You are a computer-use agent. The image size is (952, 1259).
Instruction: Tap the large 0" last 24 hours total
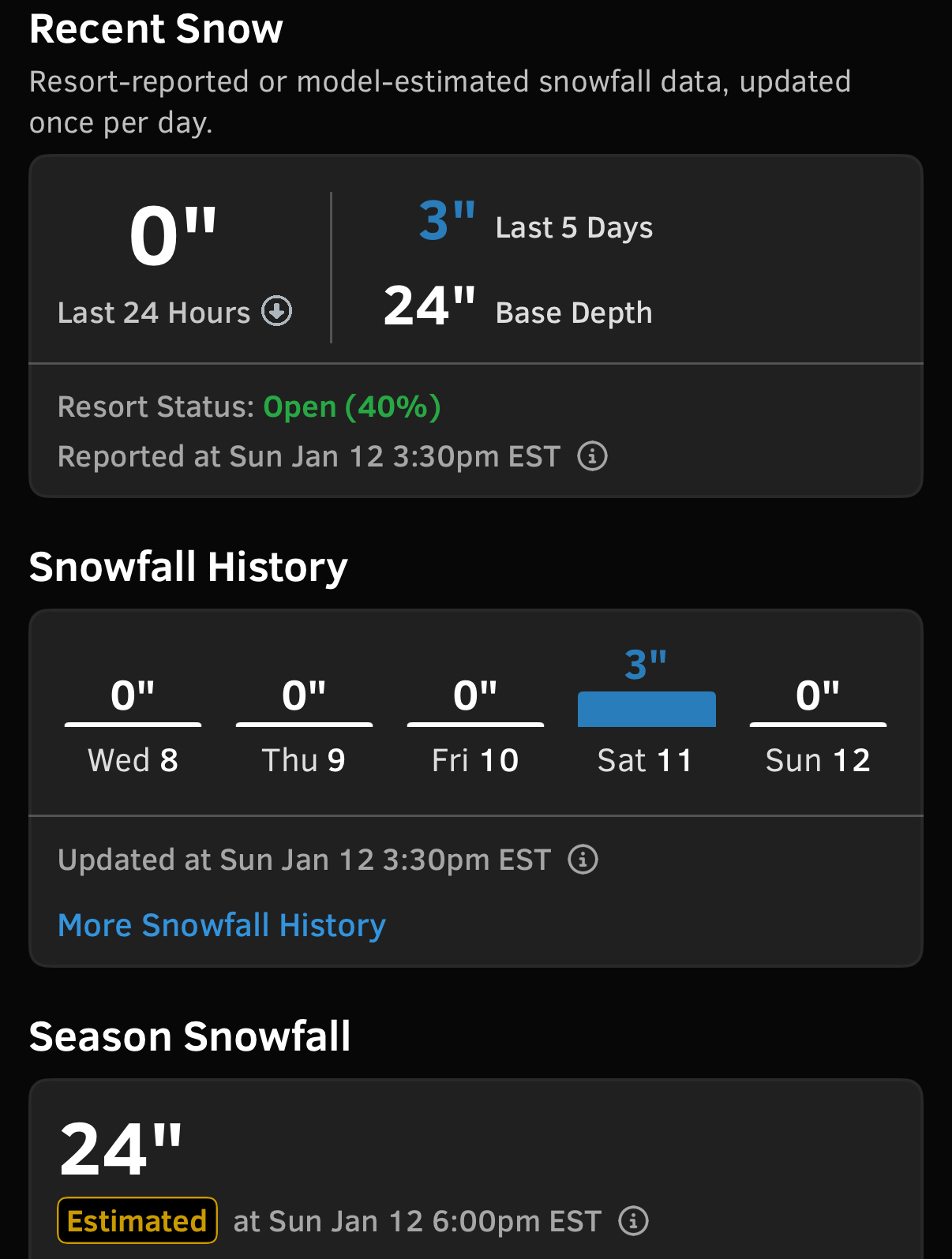(174, 237)
